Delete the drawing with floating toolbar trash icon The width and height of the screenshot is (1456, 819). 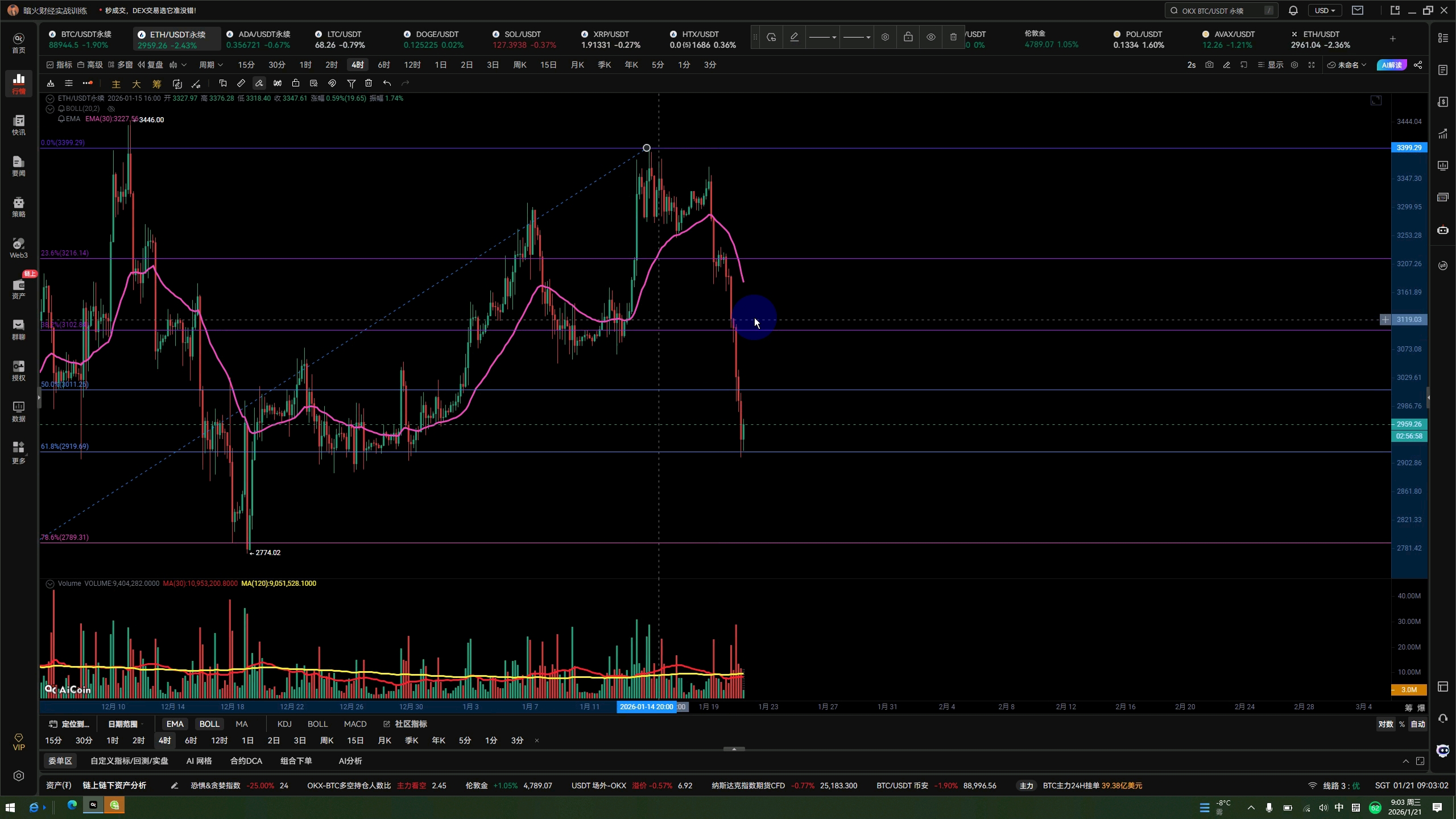point(953,38)
